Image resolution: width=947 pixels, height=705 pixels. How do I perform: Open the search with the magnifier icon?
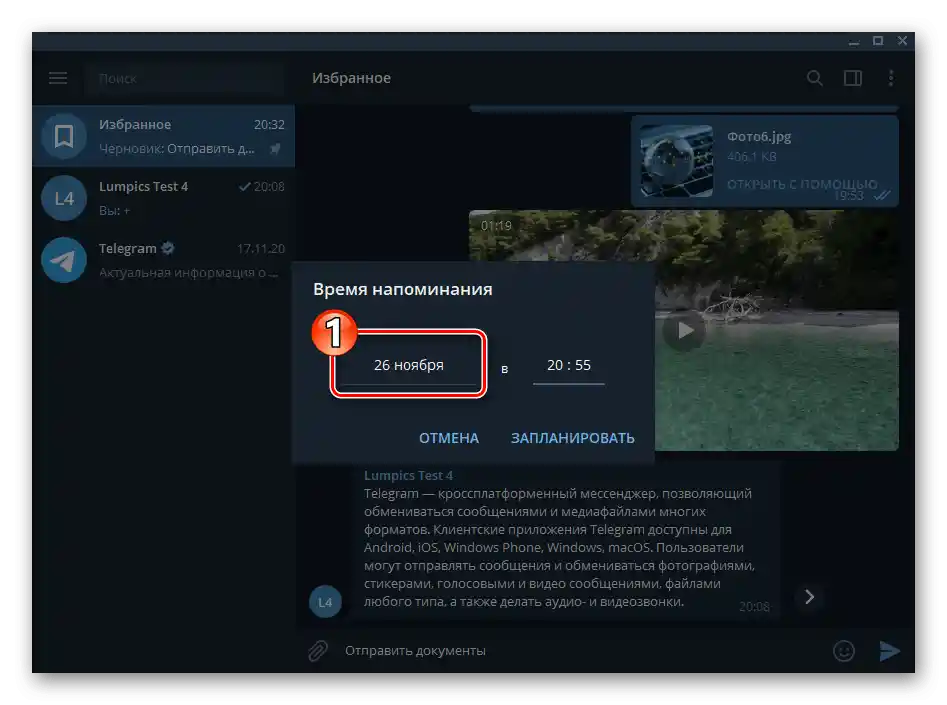pyautogui.click(x=815, y=77)
